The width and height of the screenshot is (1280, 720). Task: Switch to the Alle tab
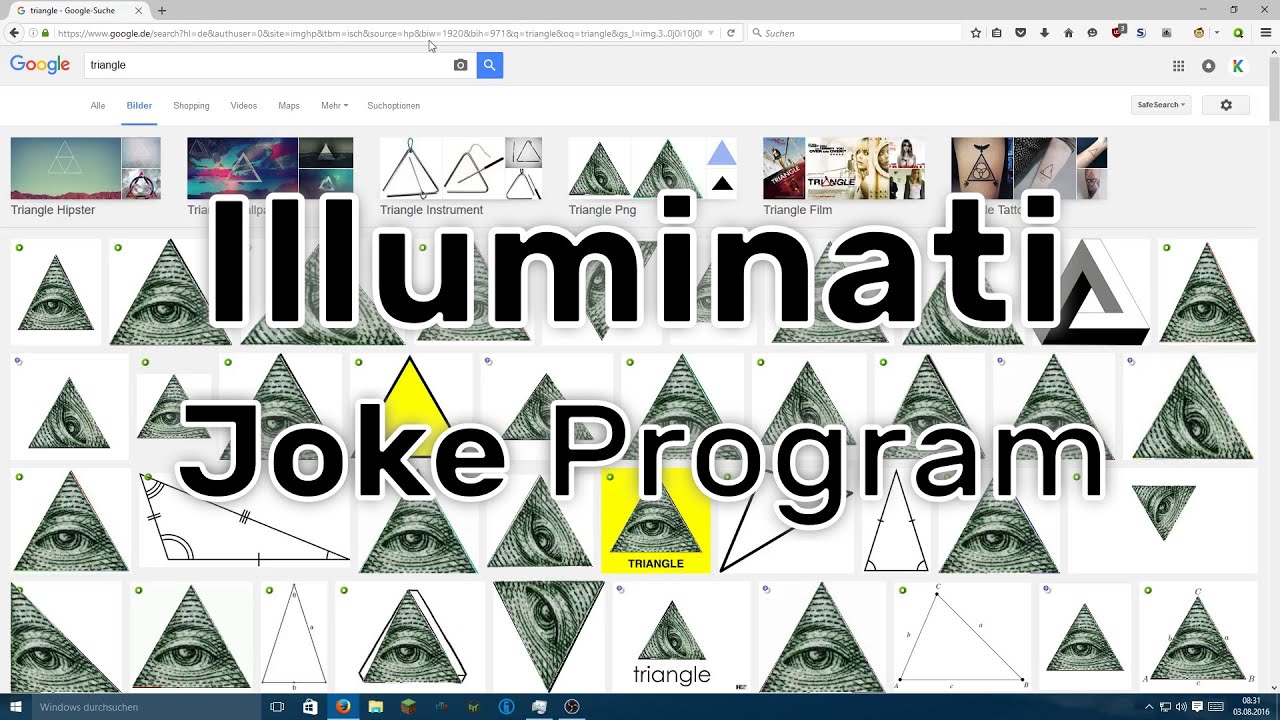[98, 105]
